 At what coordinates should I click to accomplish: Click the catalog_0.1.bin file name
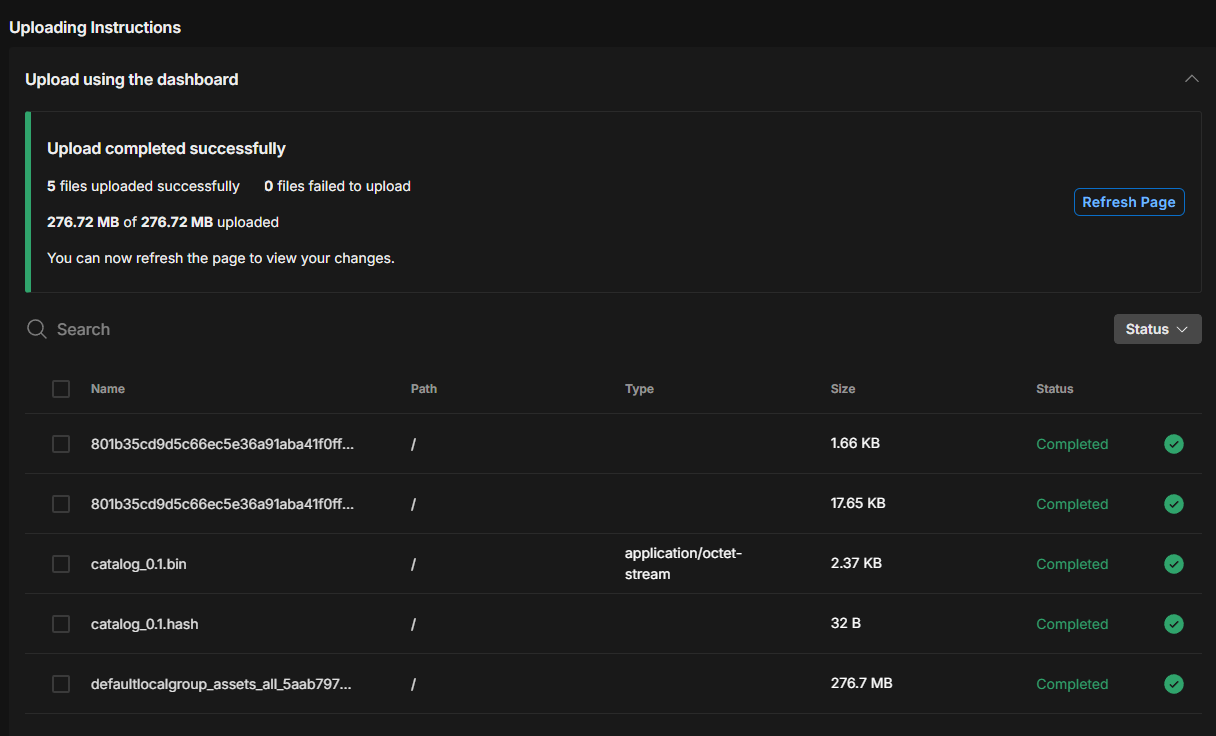(x=139, y=564)
